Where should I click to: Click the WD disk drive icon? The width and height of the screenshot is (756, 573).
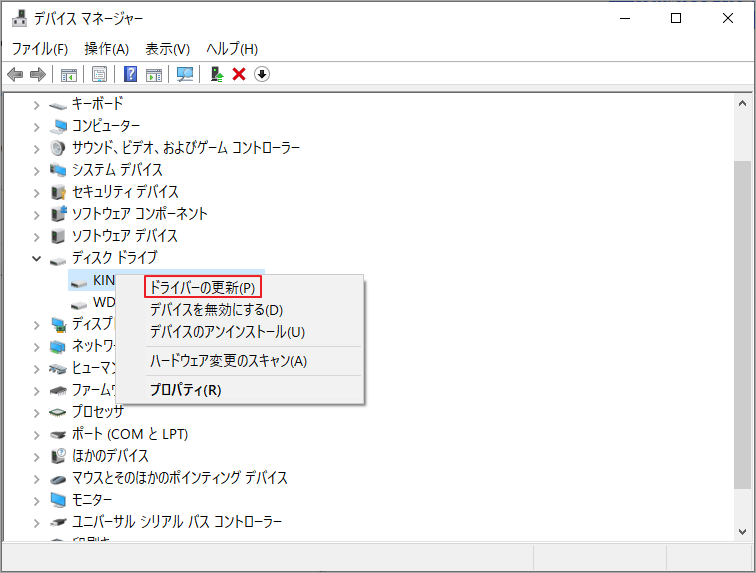coord(79,305)
